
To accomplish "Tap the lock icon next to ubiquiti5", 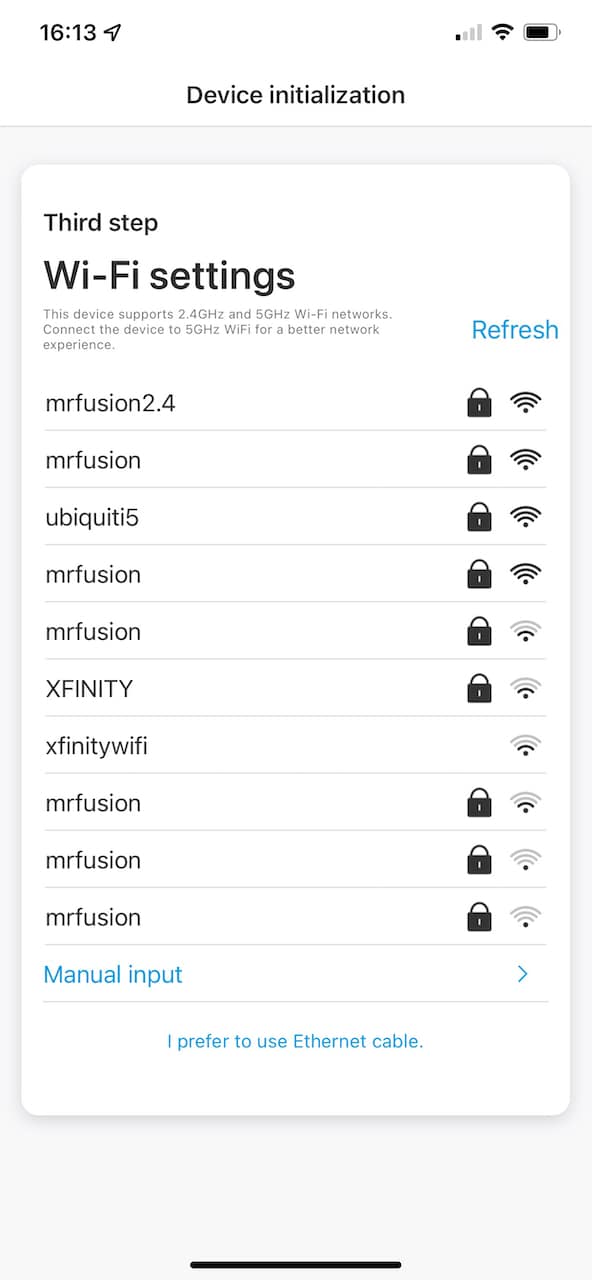I will pos(480,517).
